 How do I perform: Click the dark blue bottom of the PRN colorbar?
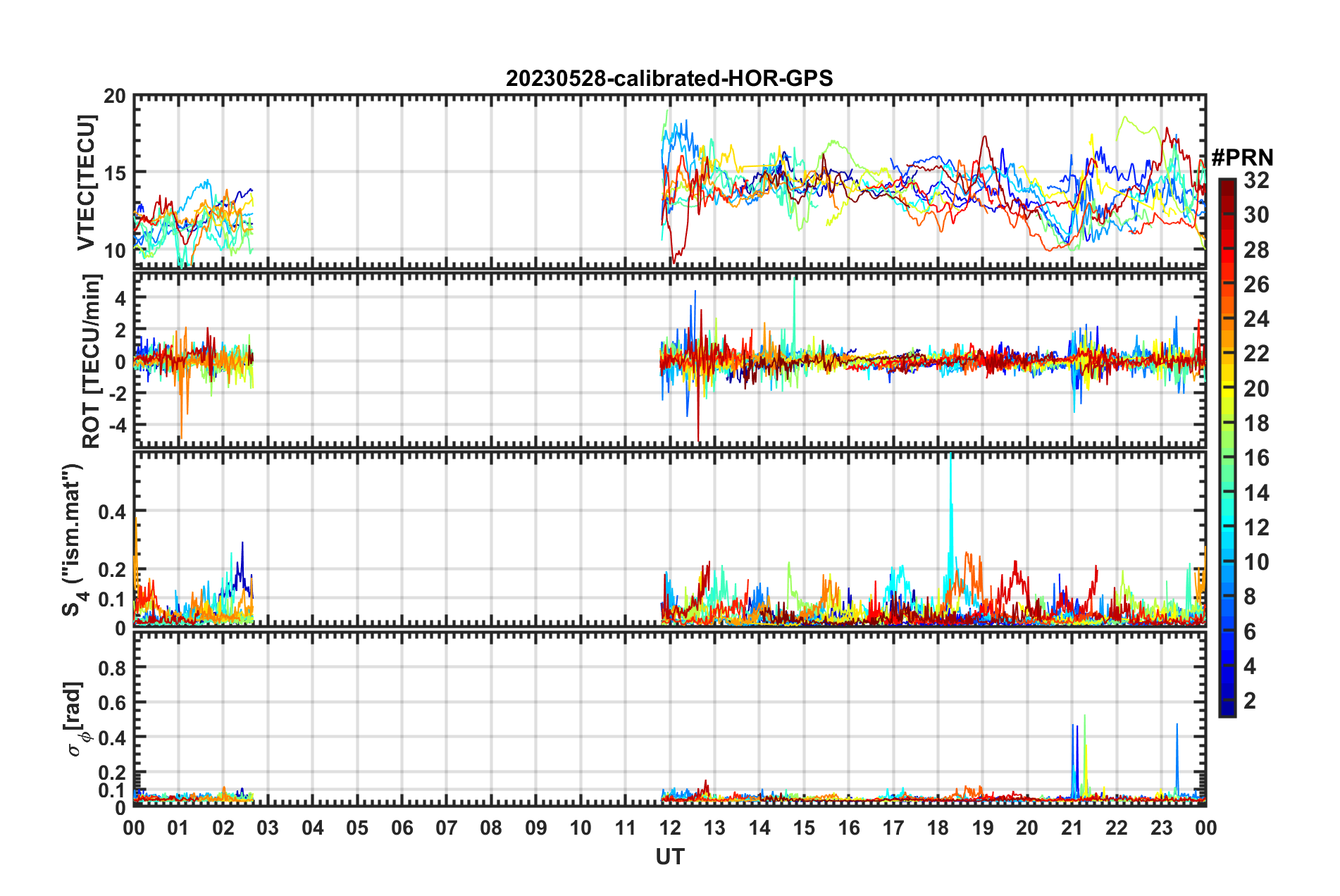[x=1227, y=708]
